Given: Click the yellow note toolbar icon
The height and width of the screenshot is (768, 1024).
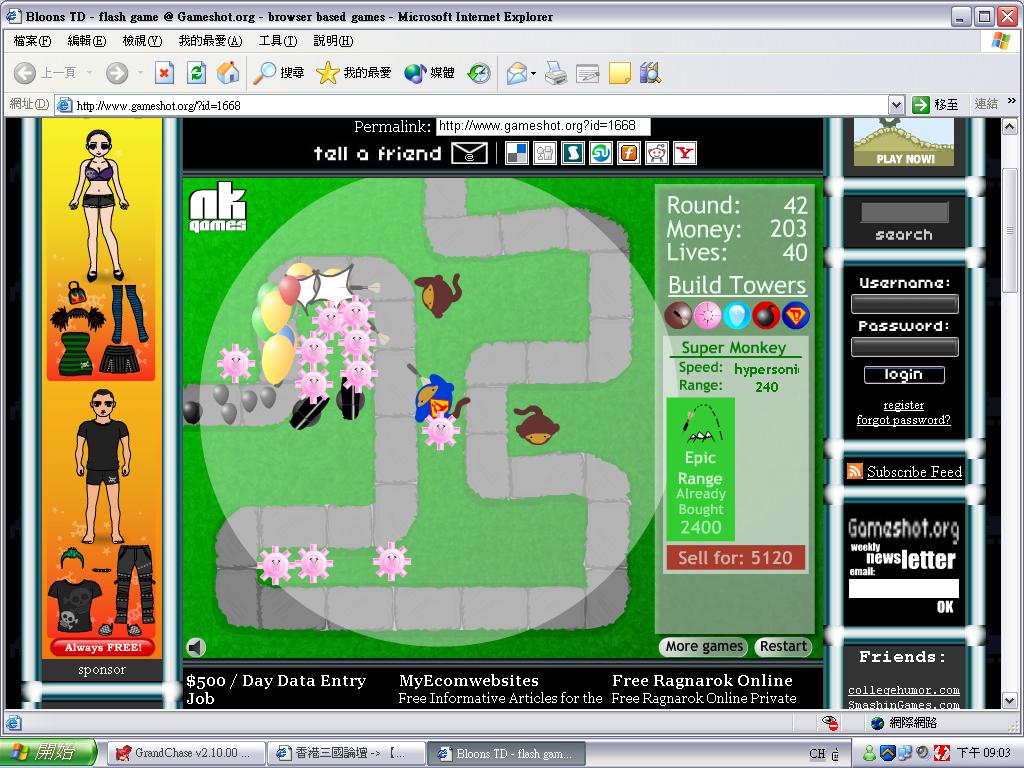Looking at the screenshot, I should click(619, 72).
